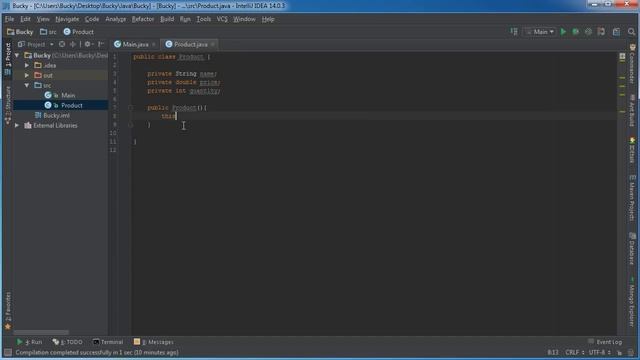Open the Tools menu
The height and width of the screenshot is (360, 640).
pos(204,19)
